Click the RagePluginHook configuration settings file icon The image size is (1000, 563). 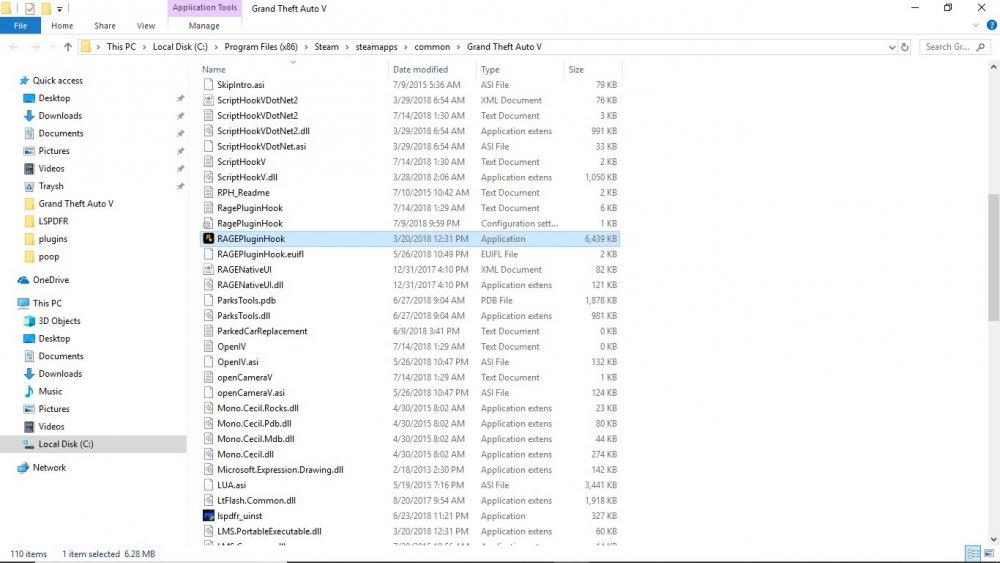pyautogui.click(x=208, y=223)
